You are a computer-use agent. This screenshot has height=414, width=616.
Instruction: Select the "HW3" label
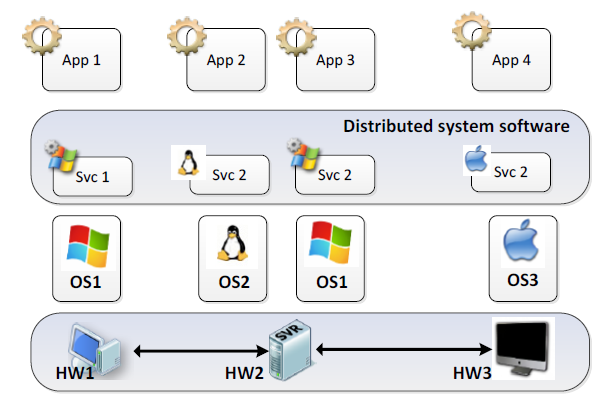coord(472,373)
